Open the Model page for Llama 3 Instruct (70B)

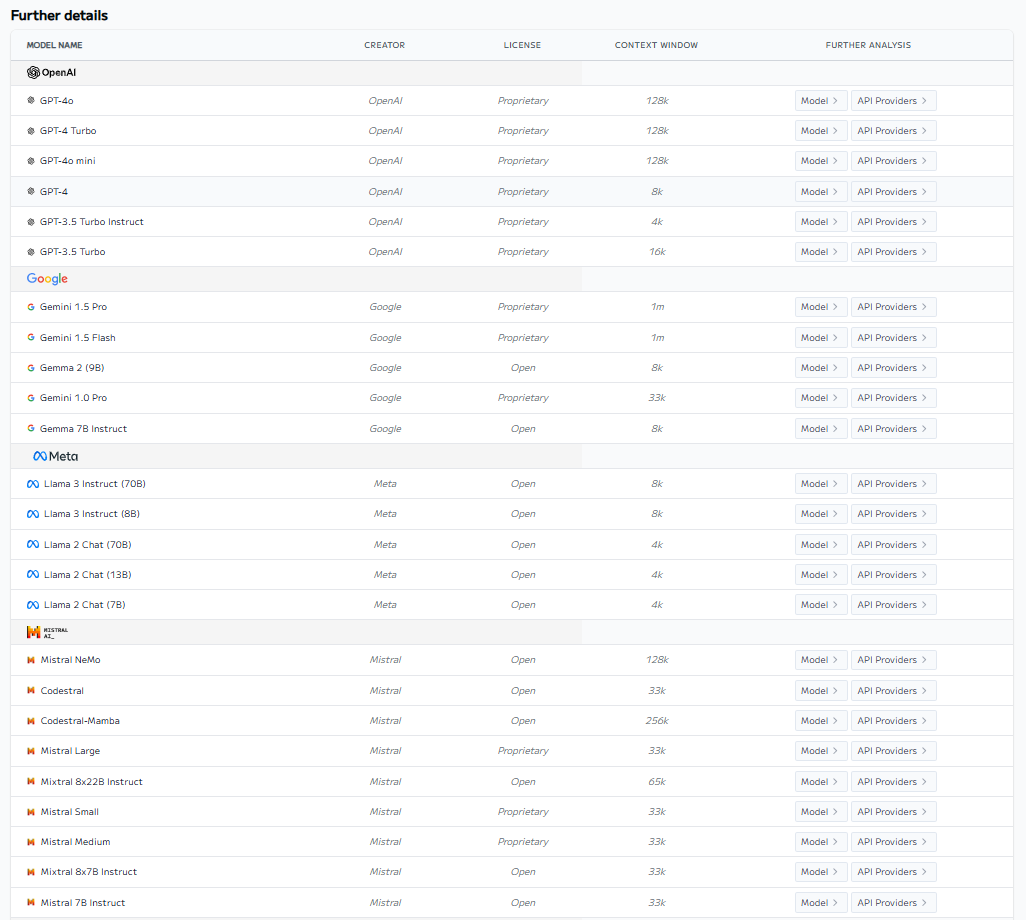[x=821, y=484]
